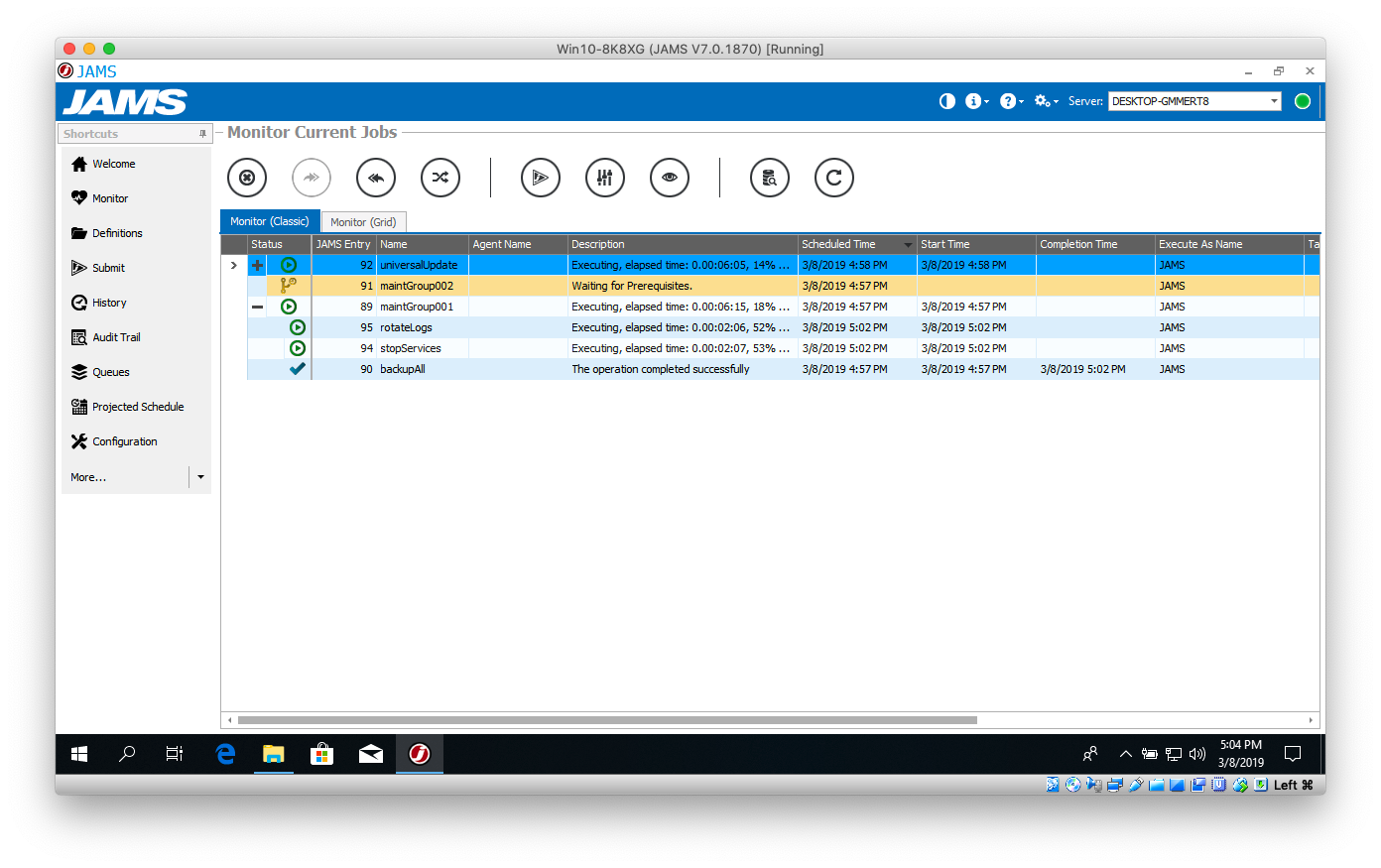
Task: Open Projected Schedule in the sidebar
Action: 138,407
